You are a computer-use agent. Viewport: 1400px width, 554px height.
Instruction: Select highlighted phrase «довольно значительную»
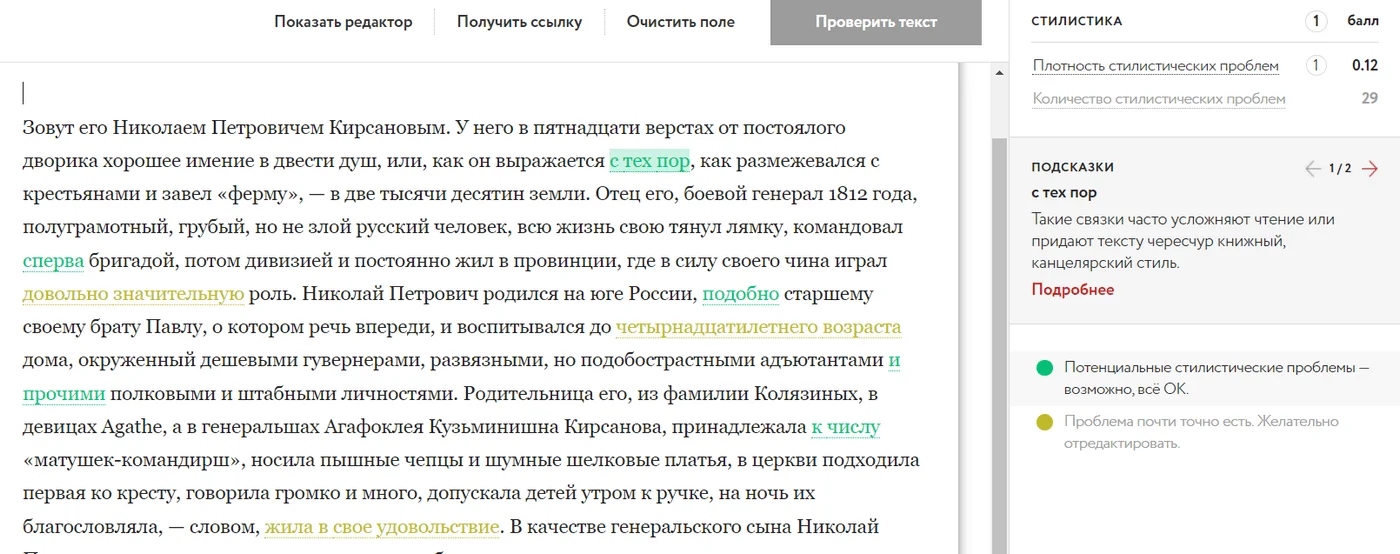(x=133, y=294)
